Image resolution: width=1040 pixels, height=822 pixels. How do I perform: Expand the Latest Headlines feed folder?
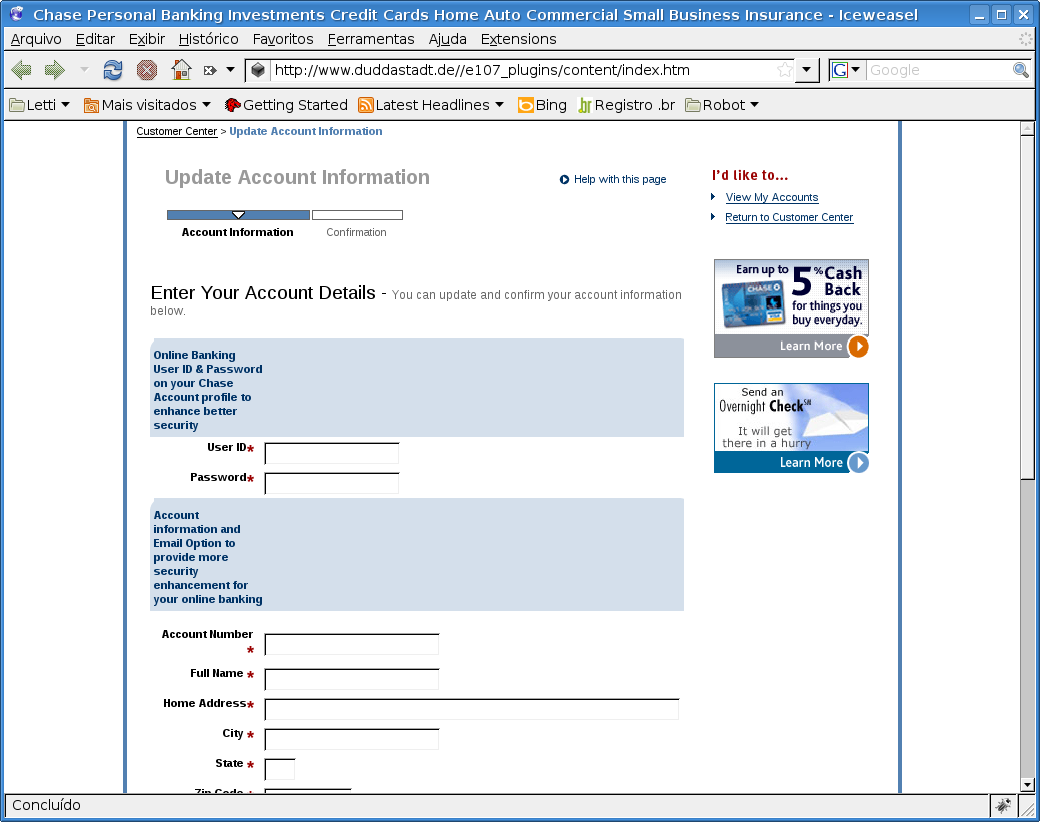click(431, 105)
